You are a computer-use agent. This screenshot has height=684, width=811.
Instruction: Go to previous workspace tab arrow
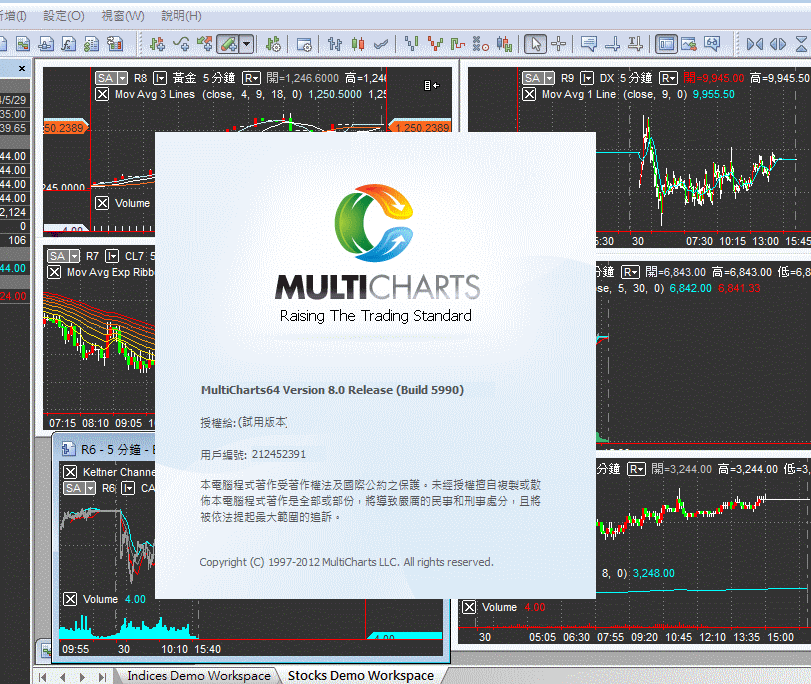[x=63, y=677]
